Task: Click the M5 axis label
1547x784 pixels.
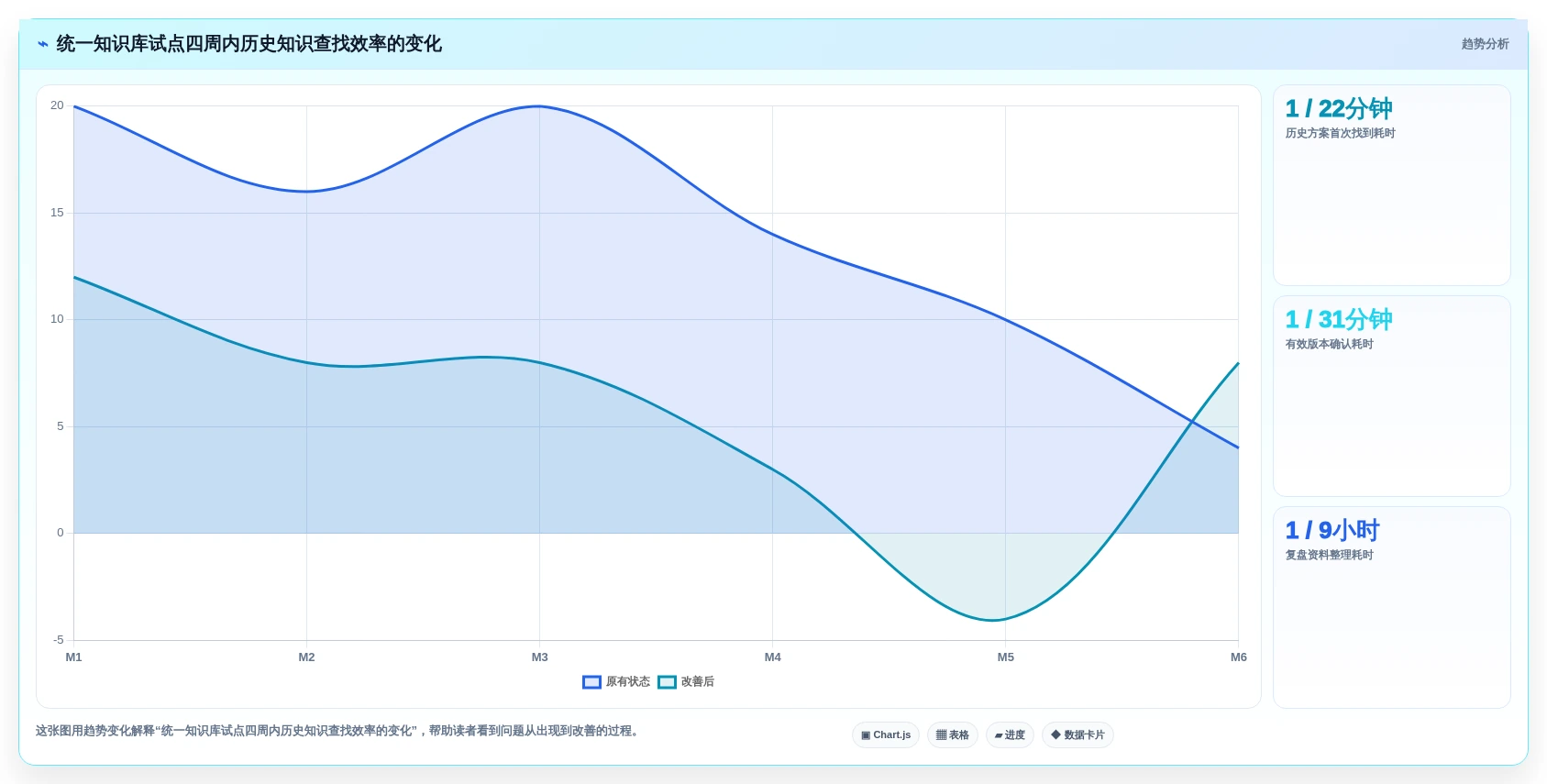Action: coord(1006,657)
